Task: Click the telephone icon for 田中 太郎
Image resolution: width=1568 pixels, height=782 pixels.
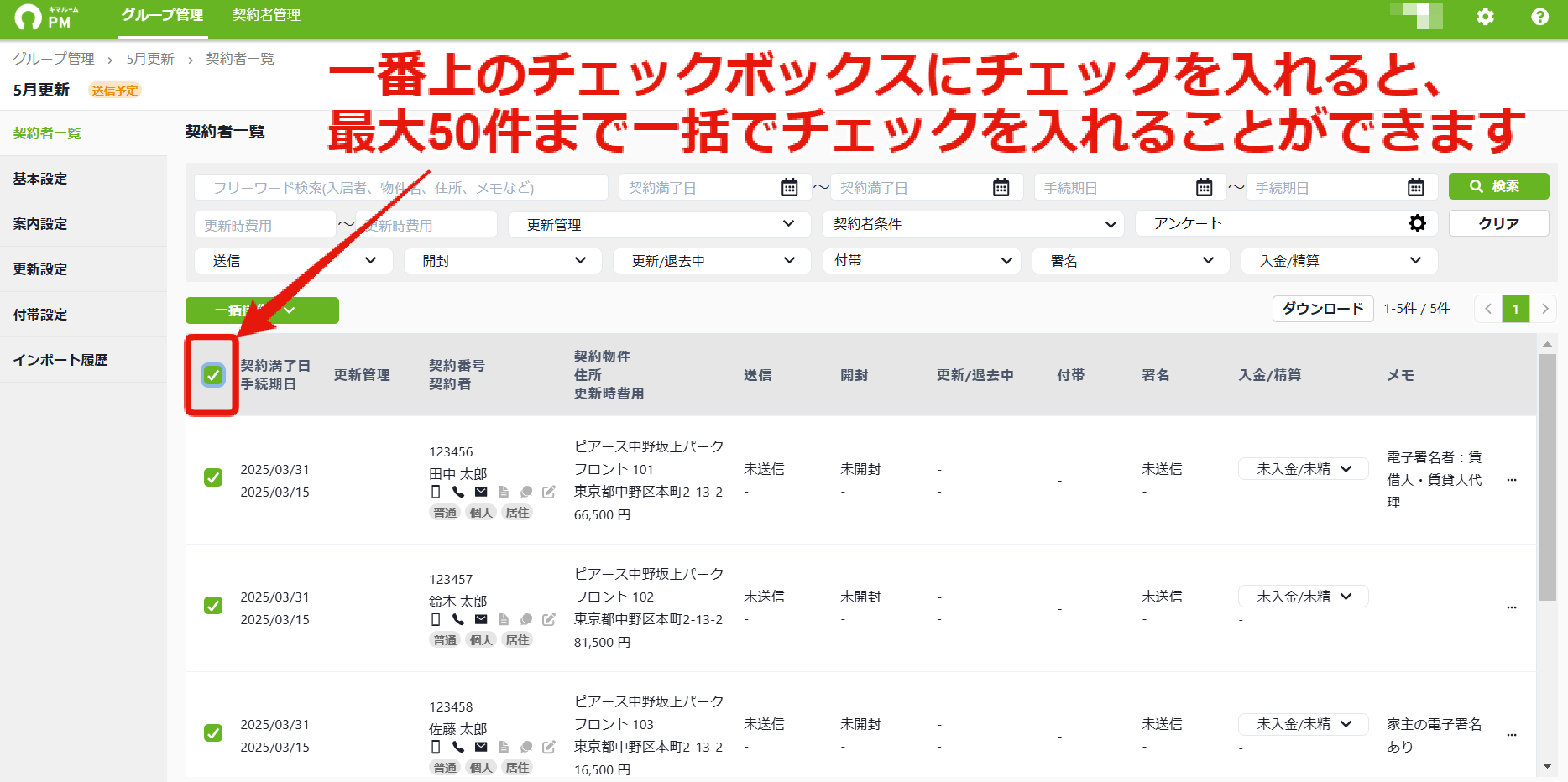Action: [457, 492]
